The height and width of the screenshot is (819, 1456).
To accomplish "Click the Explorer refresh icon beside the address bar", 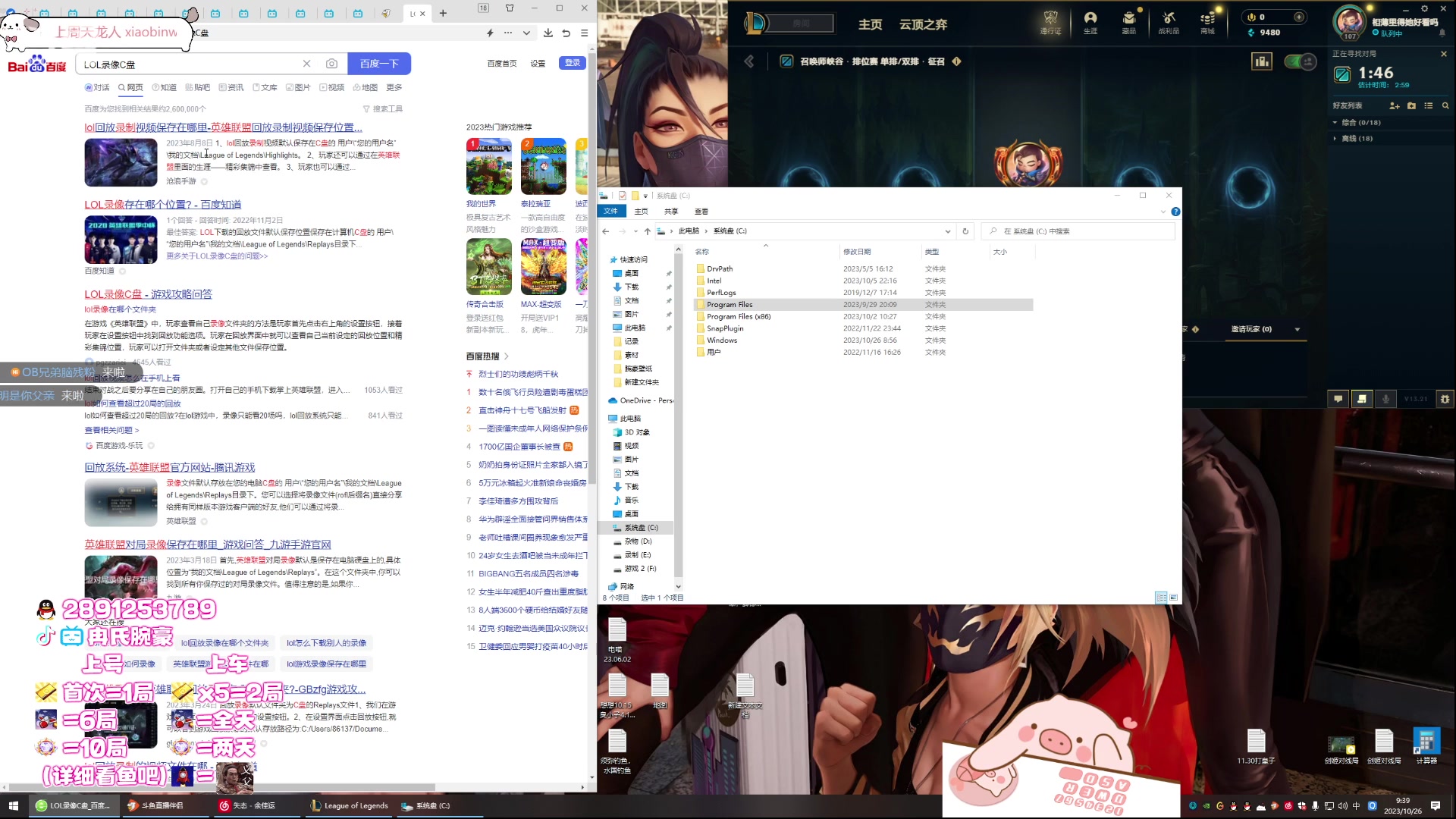I will (x=965, y=231).
